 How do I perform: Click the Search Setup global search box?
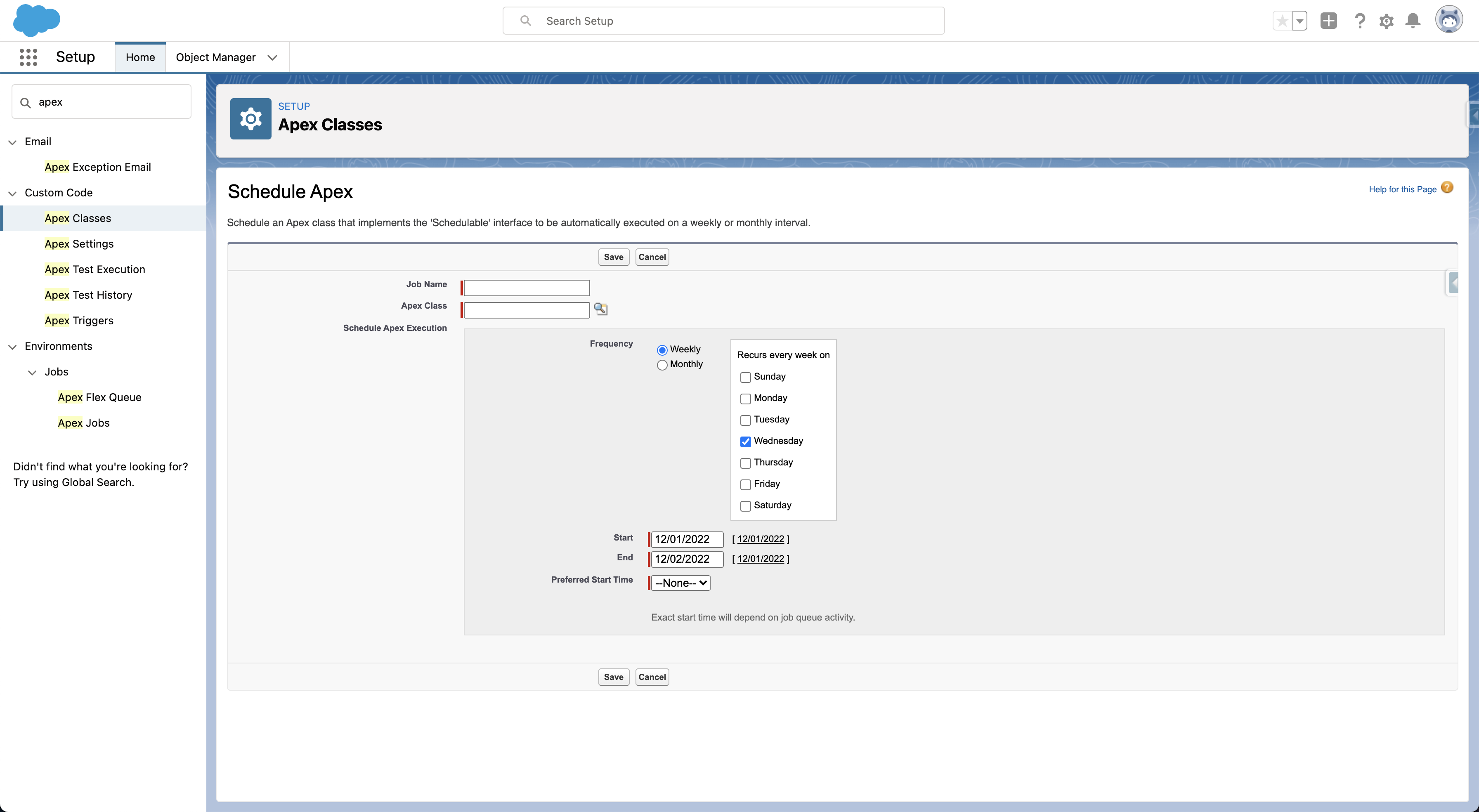723,21
